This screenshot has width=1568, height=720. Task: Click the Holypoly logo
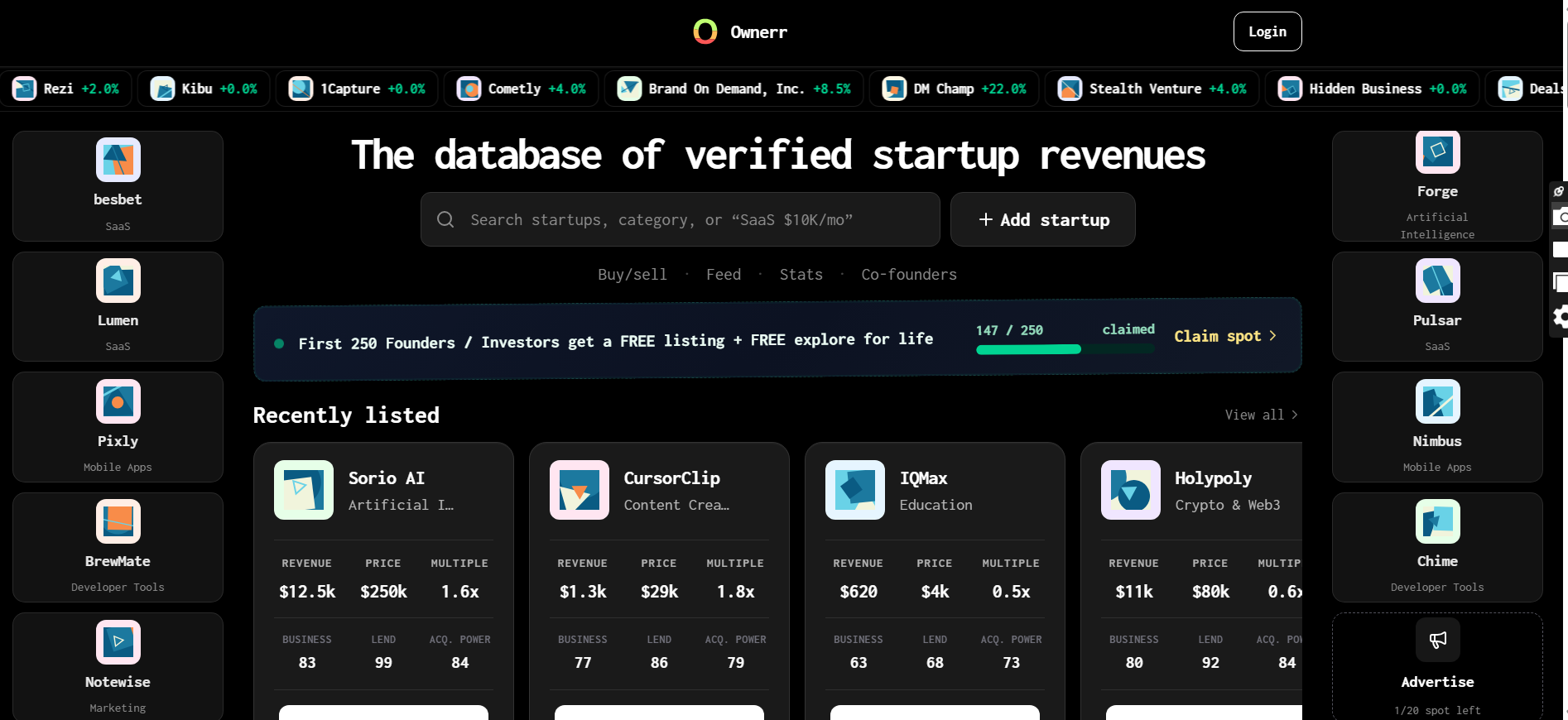1131,490
